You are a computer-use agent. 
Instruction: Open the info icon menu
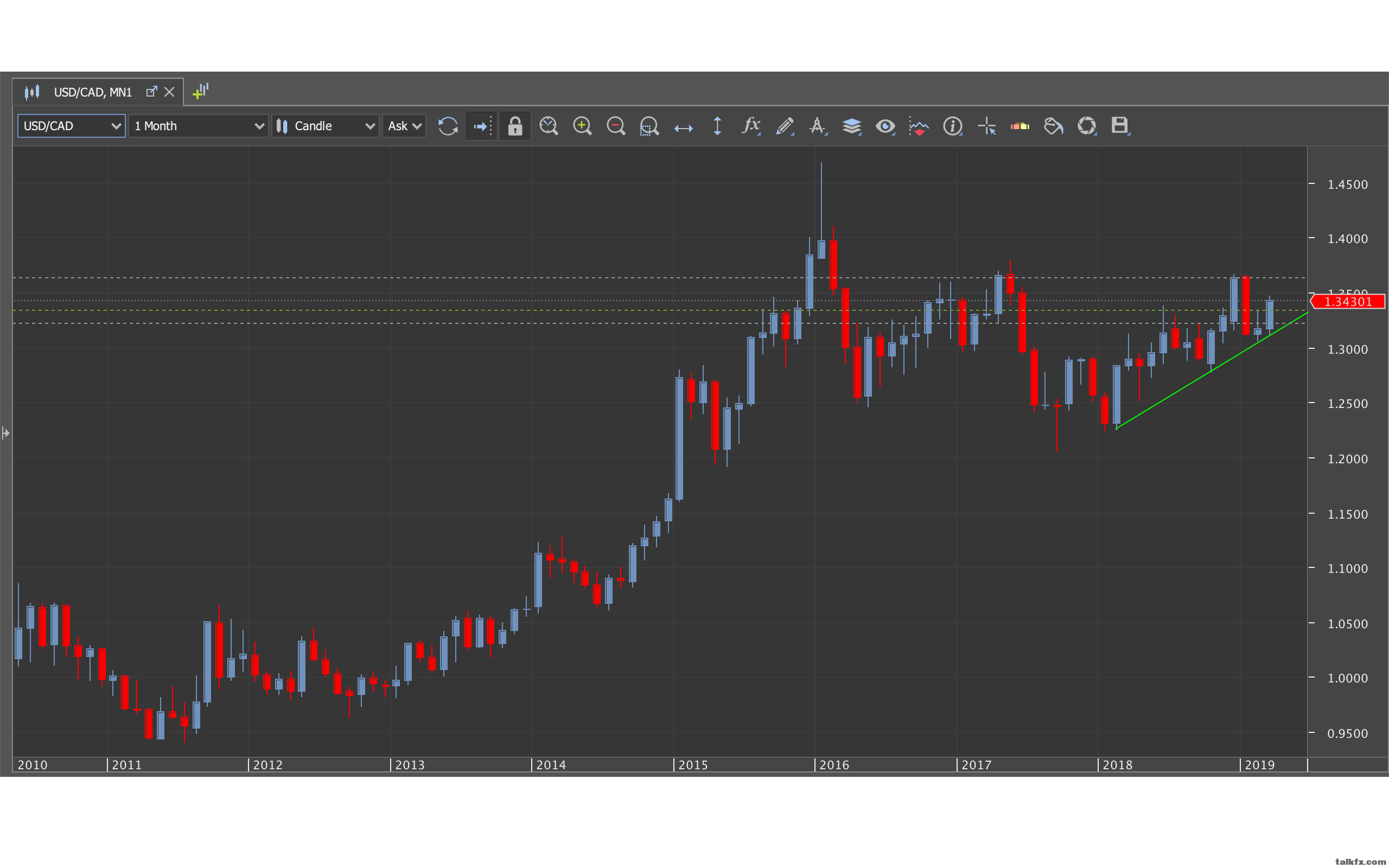pyautogui.click(x=953, y=126)
